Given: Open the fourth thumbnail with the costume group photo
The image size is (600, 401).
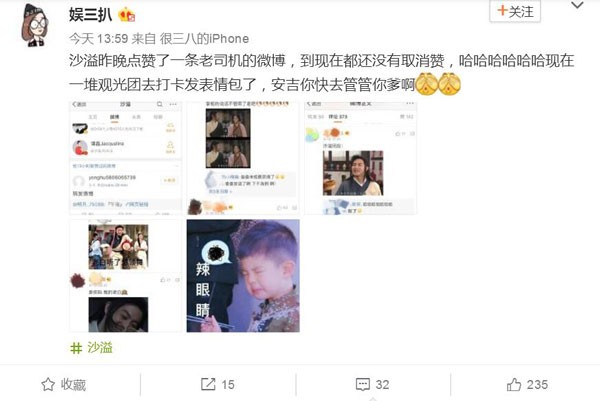Looking at the screenshot, I should tap(126, 275).
